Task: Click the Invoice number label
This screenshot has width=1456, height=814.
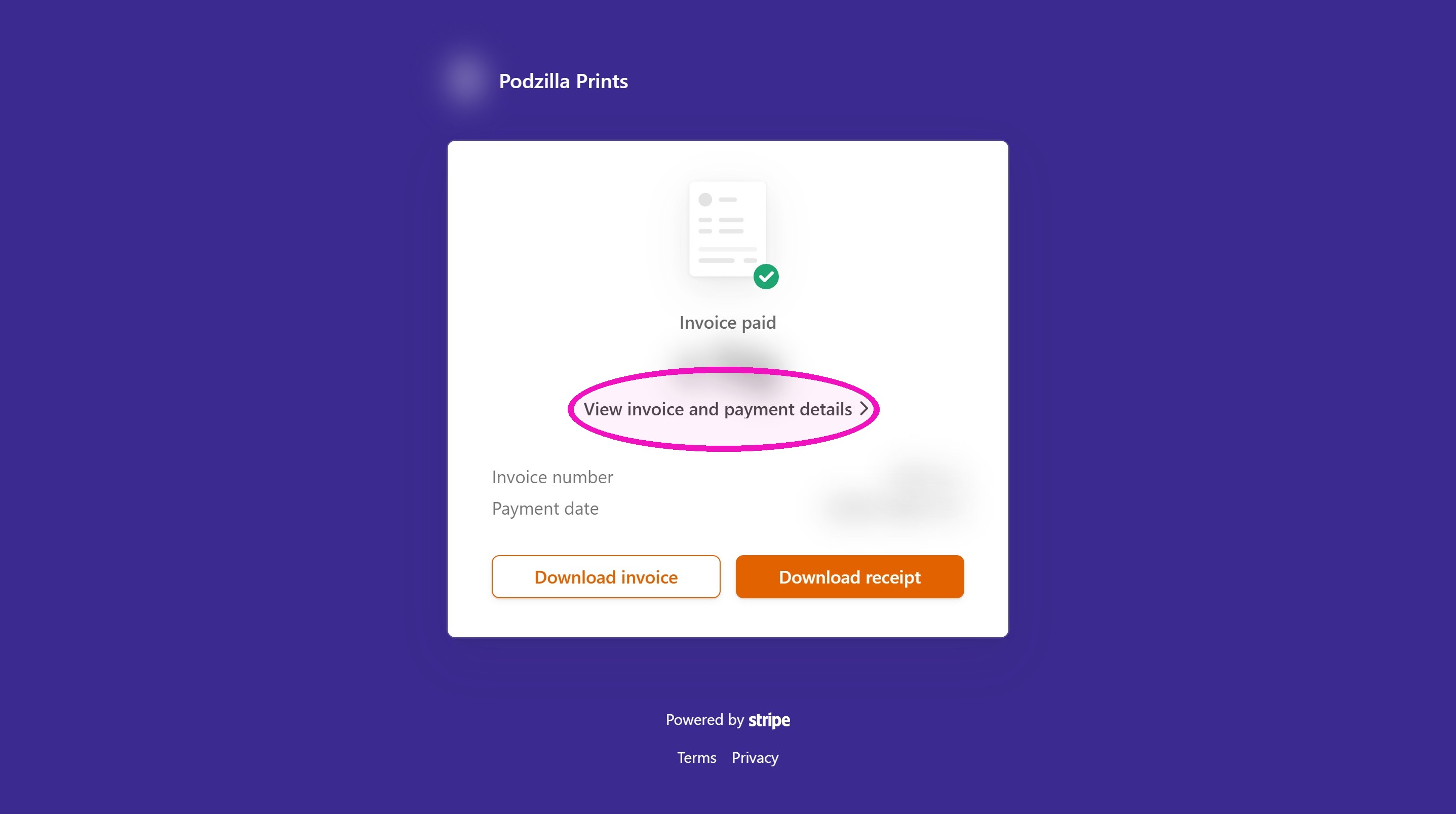Action: [x=552, y=477]
